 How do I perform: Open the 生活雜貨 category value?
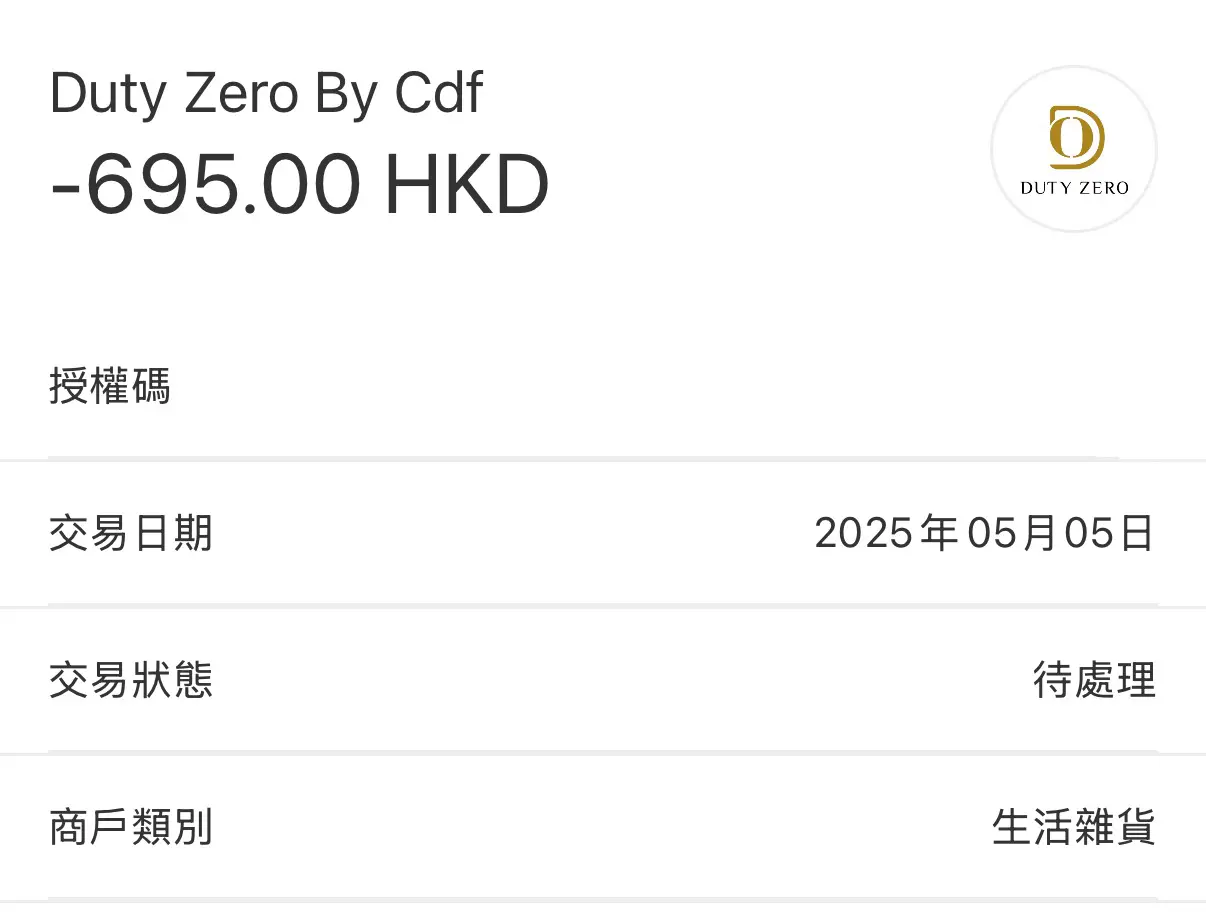coord(1075,828)
